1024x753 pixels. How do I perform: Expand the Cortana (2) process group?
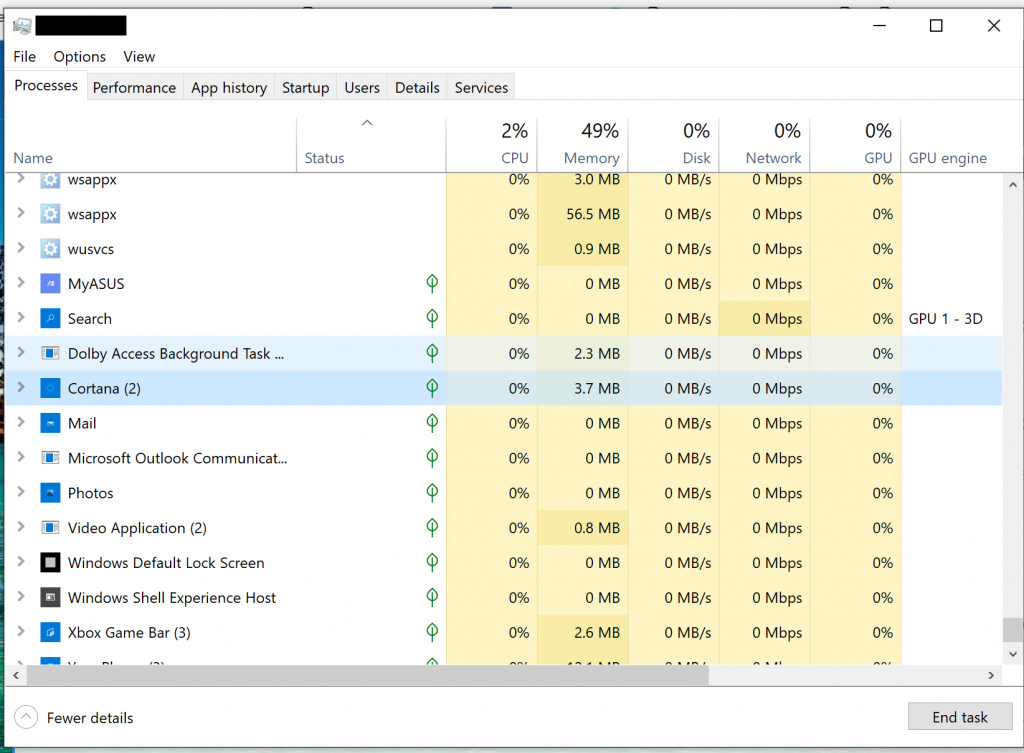pyautogui.click(x=21, y=387)
